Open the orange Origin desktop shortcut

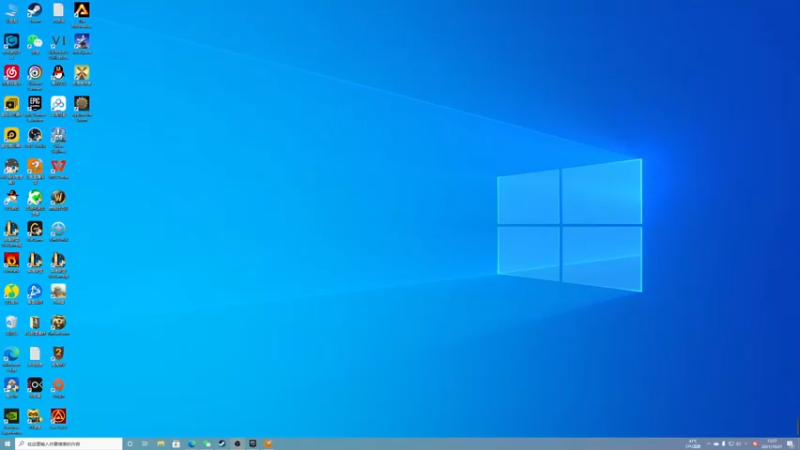point(58,387)
